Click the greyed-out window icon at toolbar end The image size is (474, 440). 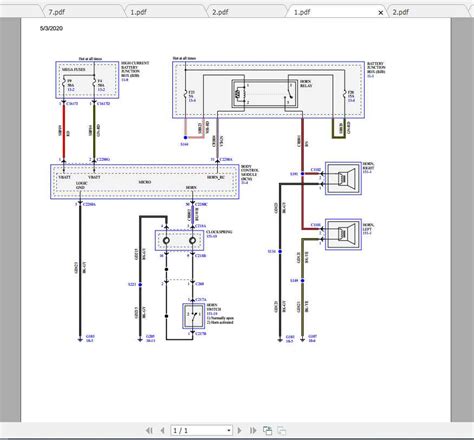point(281,430)
